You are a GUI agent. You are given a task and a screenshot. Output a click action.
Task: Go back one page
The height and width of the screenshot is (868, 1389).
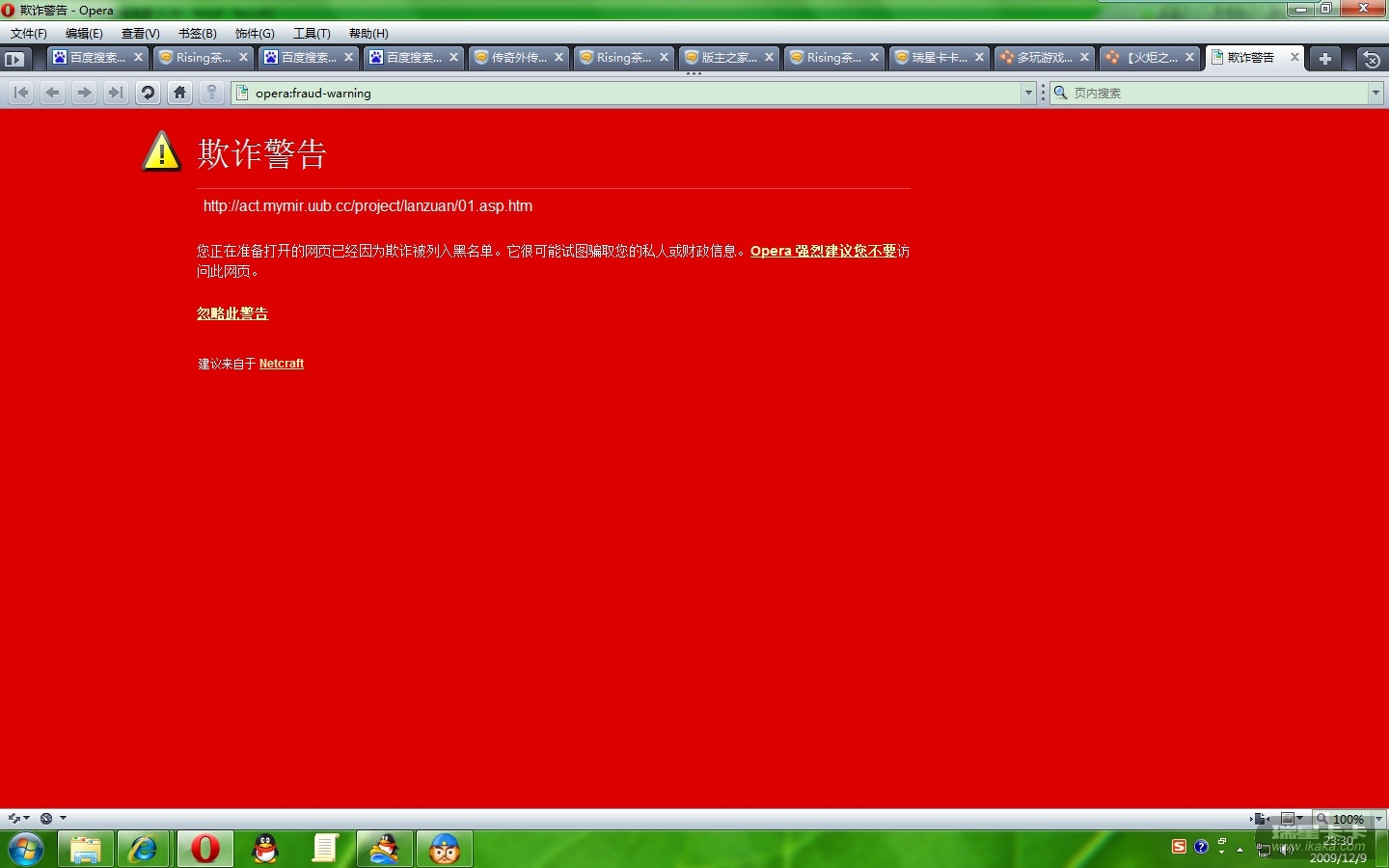click(53, 93)
